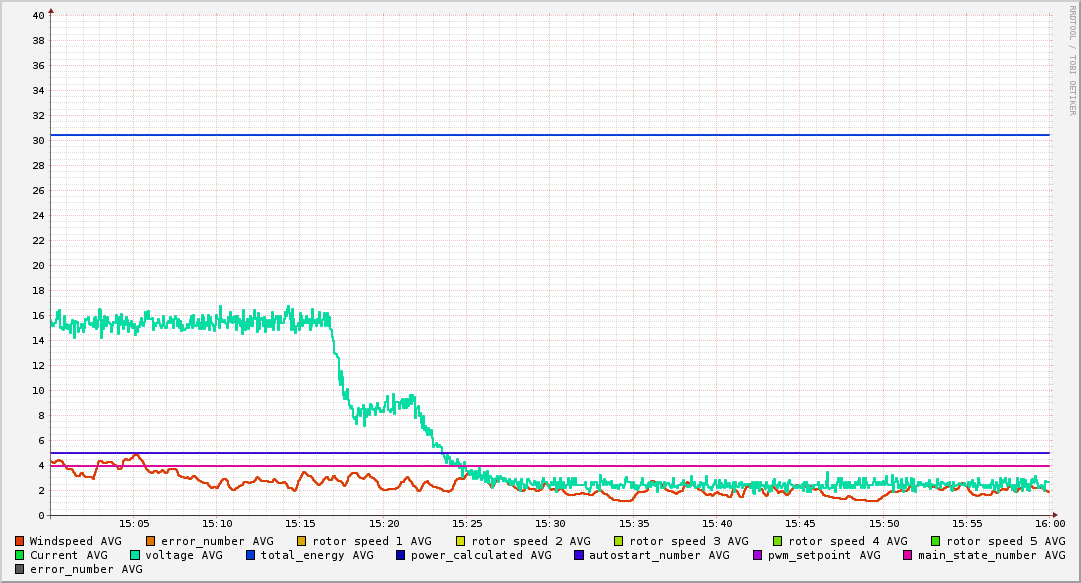The width and height of the screenshot is (1081, 583).
Task: Click the blue total_energy AVG legend swatch
Action: click(x=251, y=555)
